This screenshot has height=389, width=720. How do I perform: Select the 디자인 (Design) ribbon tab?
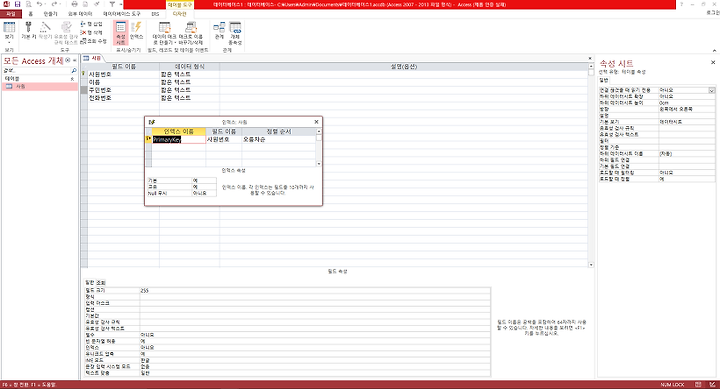180,14
